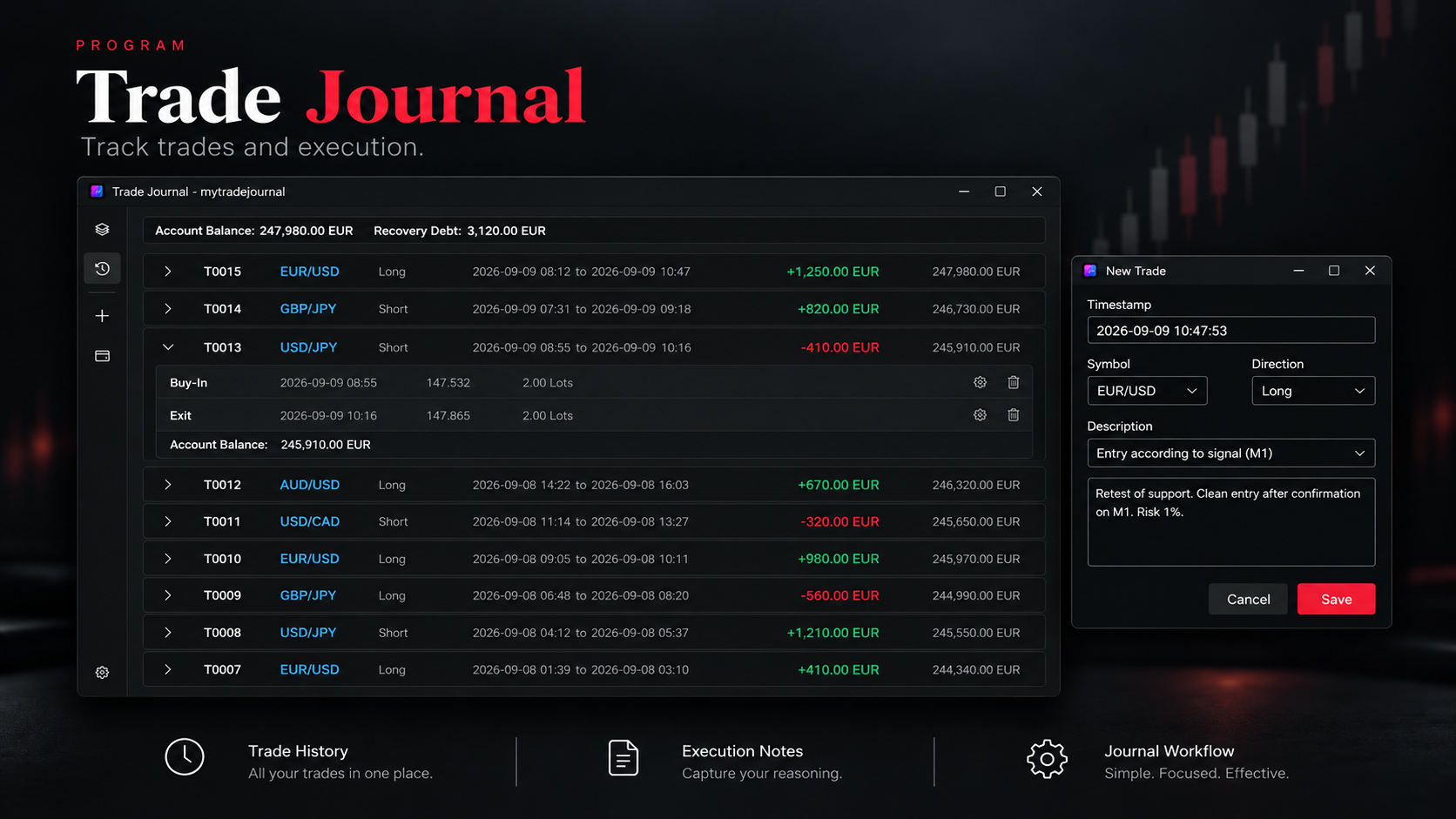Edit the Exit entry via gear icon
This screenshot has height=819, width=1456.
point(980,415)
